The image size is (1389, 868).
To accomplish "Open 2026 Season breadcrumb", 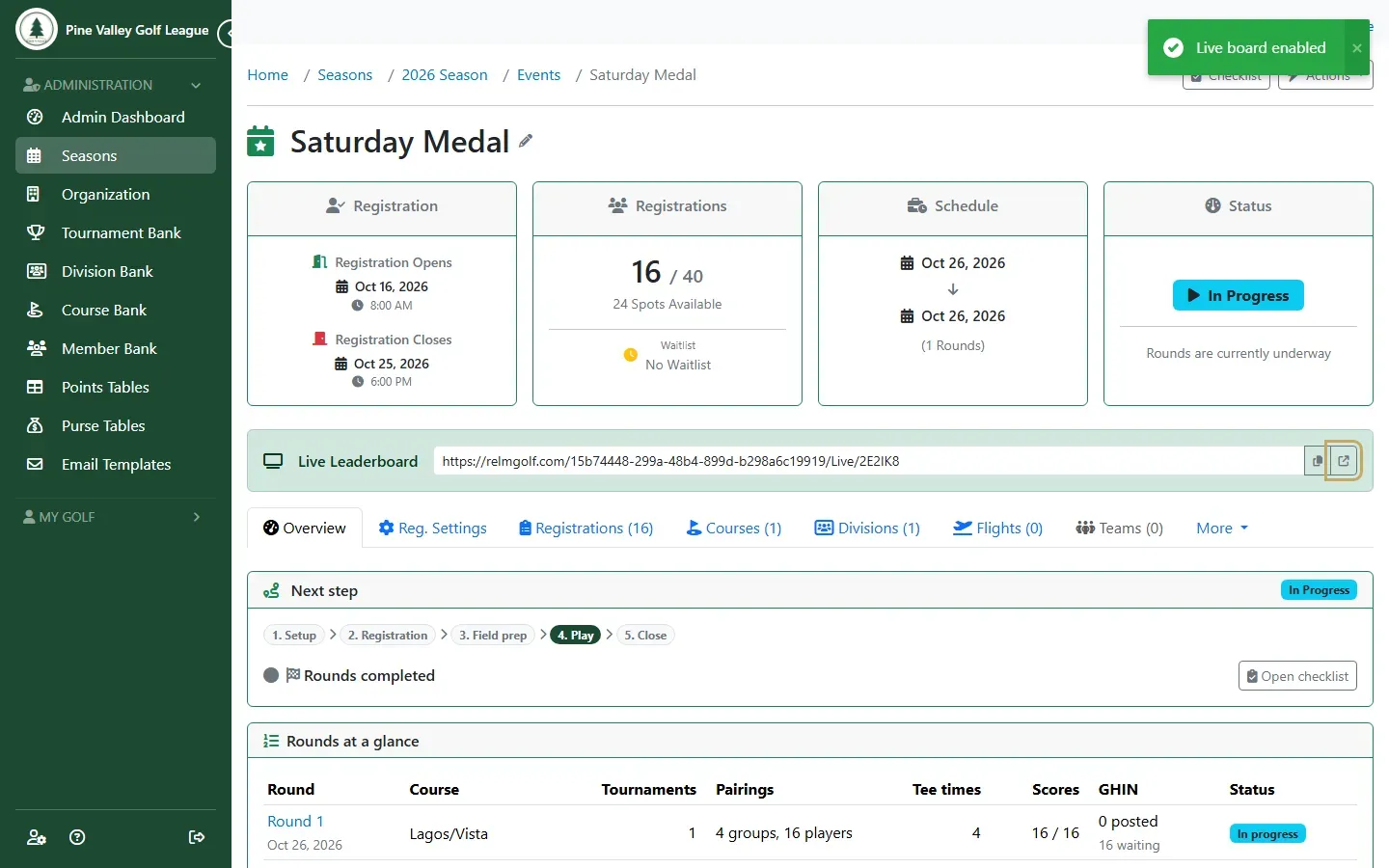I will point(445,75).
